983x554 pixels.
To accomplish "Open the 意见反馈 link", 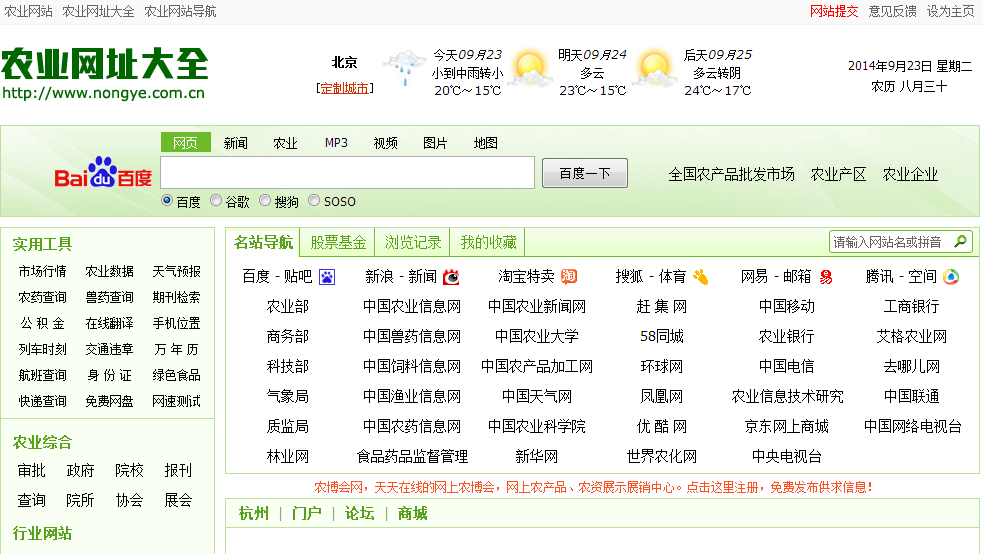I will 892,11.
